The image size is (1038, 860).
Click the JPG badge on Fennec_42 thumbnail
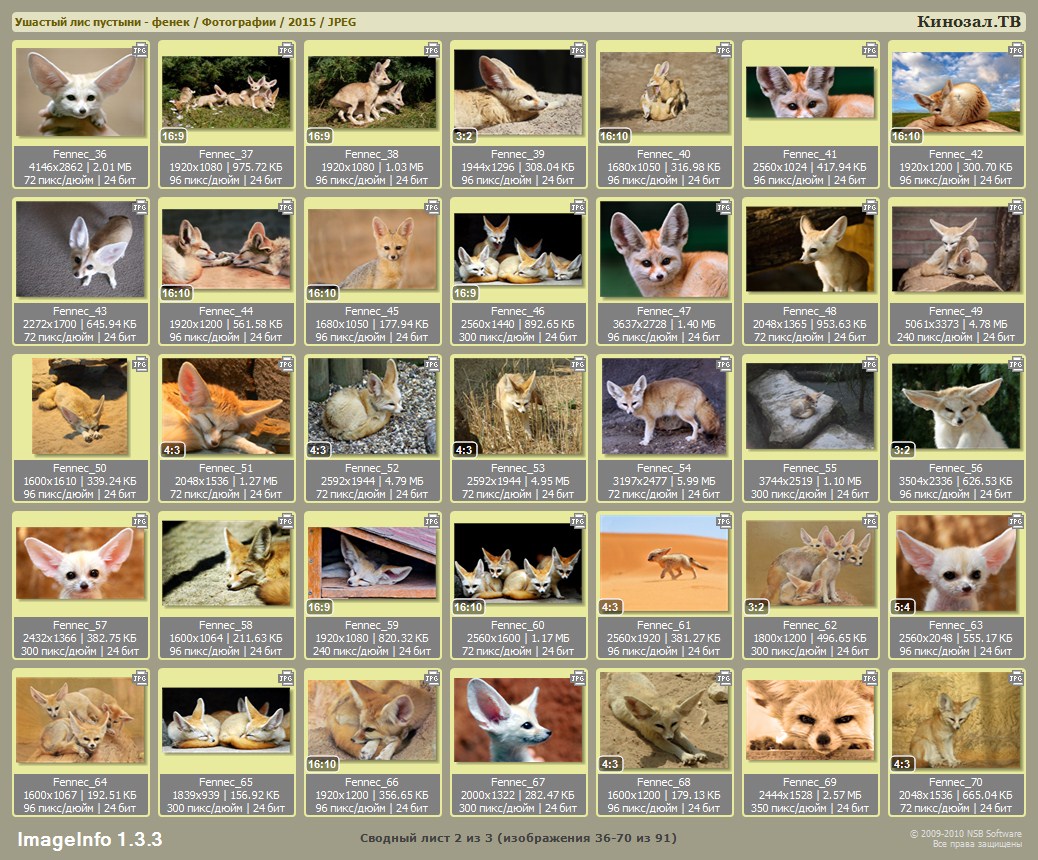click(1016, 49)
